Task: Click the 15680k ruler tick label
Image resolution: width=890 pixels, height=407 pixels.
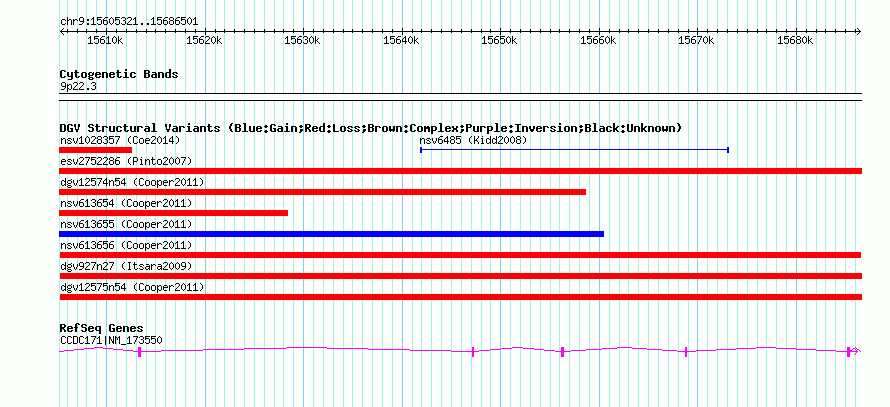Action: 795,41
